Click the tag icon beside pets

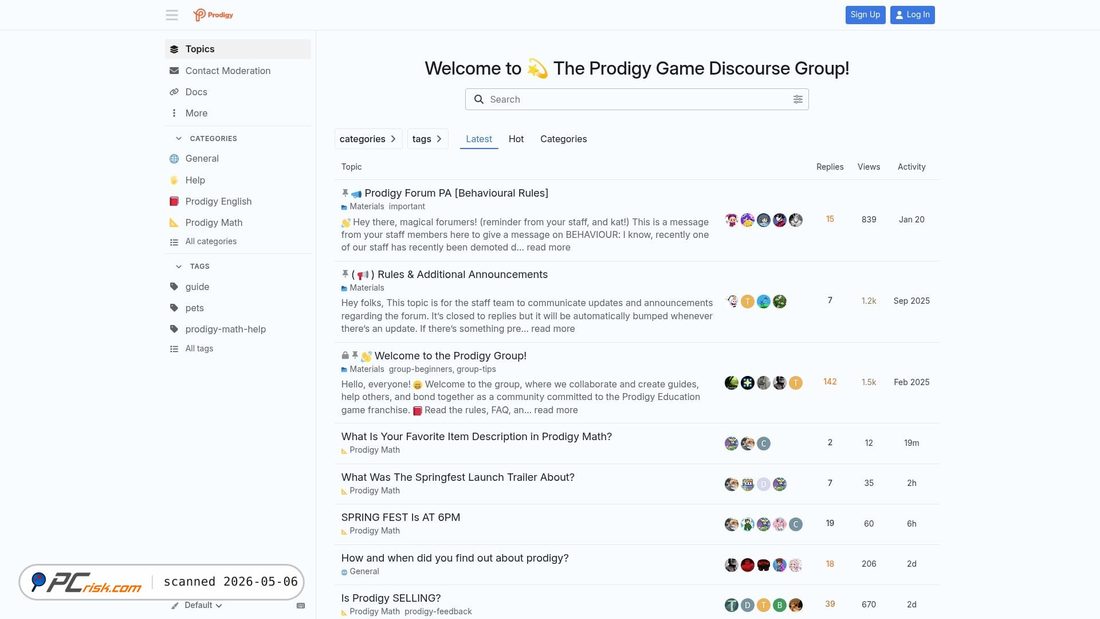click(x=174, y=308)
